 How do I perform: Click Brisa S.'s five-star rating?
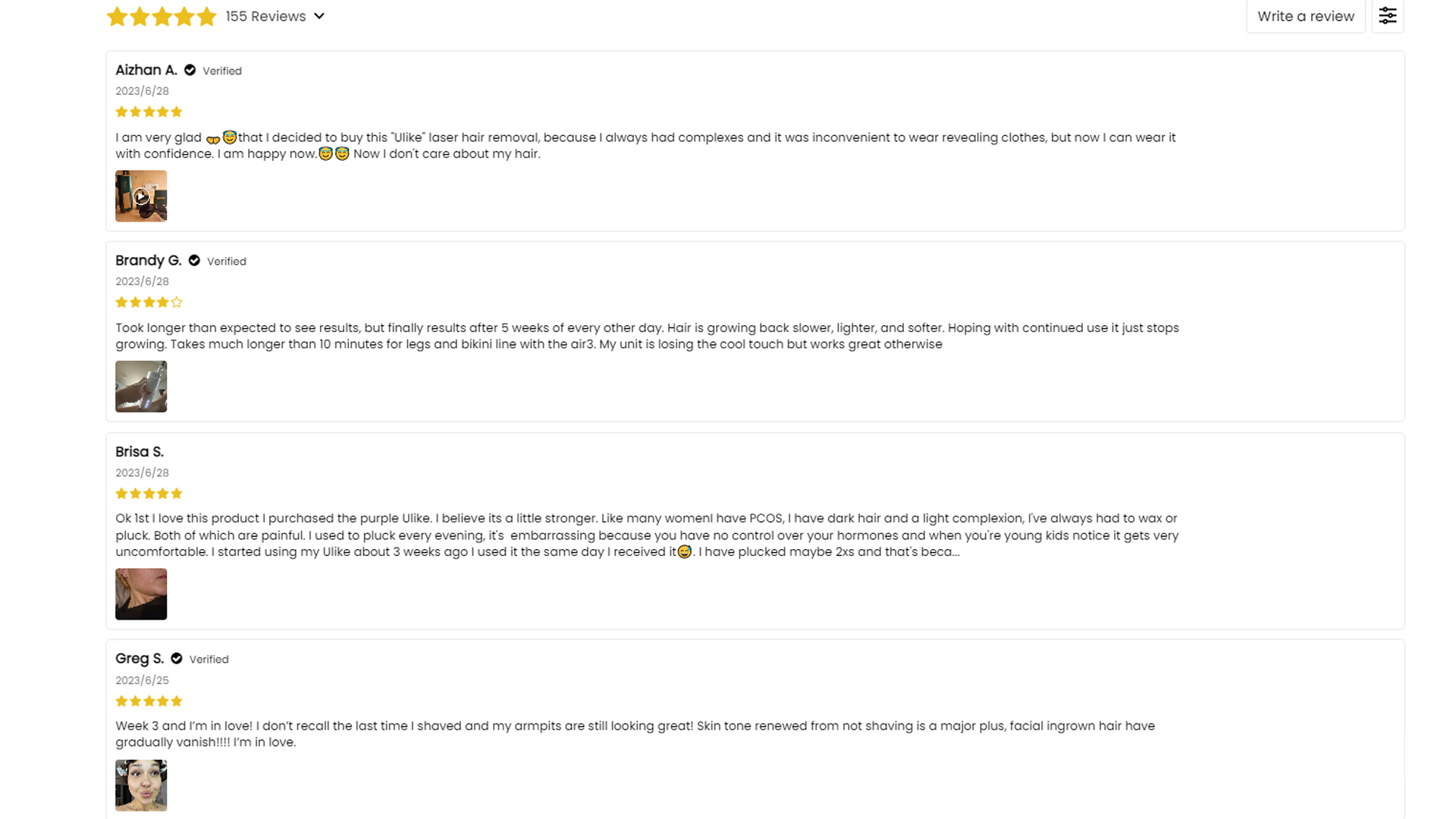149,494
